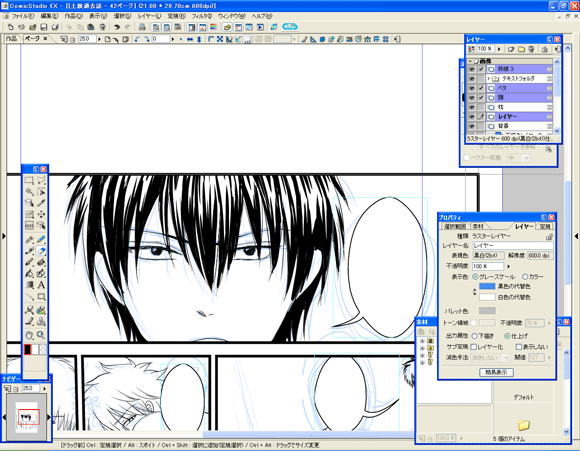The image size is (580, 451).
Task: Click new folder icon in Layer panel
Action: tap(521, 49)
